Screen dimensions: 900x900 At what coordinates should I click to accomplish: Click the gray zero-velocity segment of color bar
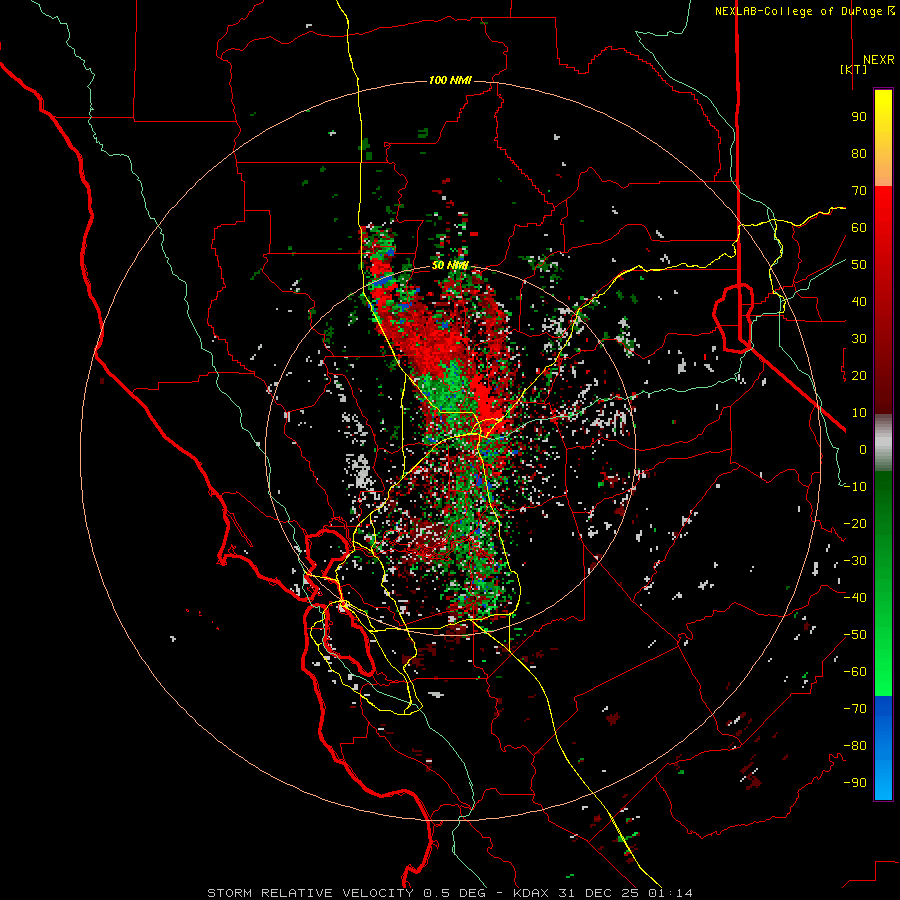coord(883,443)
